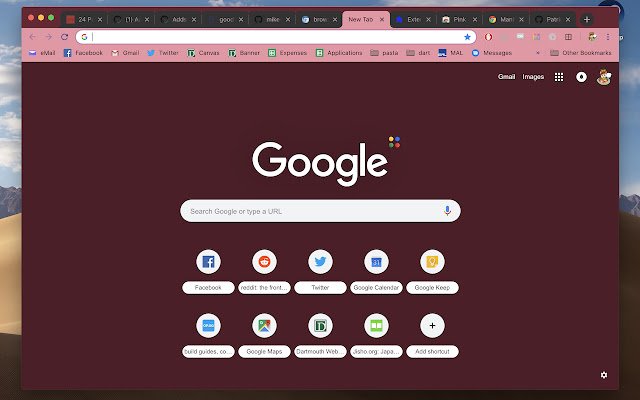Open the Twitter bookmark in bookmarks bar
Image resolution: width=640 pixels, height=400 pixels.
163,53
